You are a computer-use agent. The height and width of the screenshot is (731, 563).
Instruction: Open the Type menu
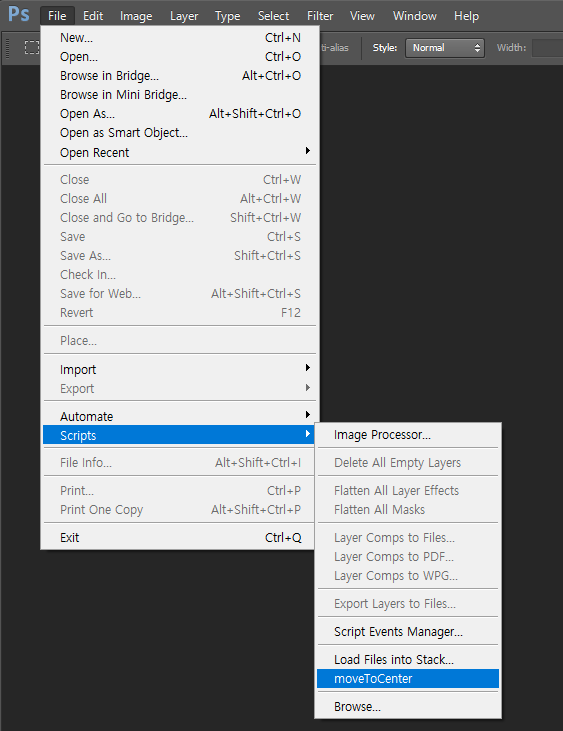227,16
